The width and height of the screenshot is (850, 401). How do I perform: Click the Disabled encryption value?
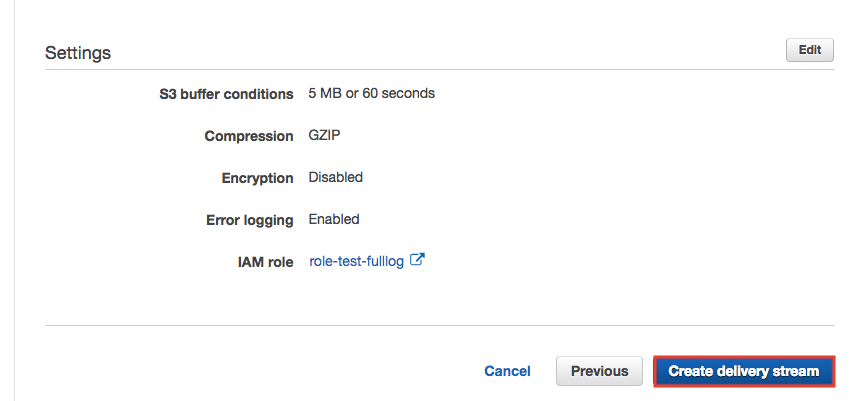pyautogui.click(x=335, y=177)
